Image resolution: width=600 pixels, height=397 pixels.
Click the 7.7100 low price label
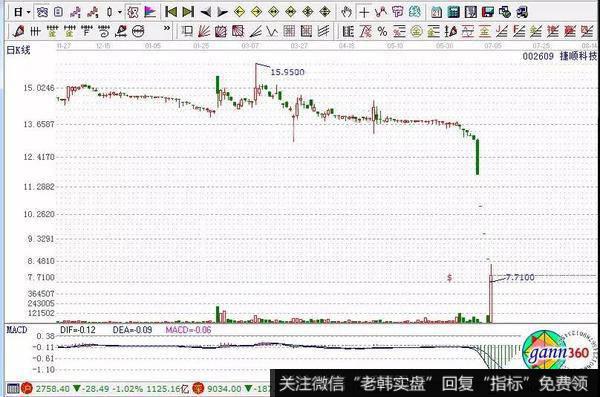pos(520,277)
